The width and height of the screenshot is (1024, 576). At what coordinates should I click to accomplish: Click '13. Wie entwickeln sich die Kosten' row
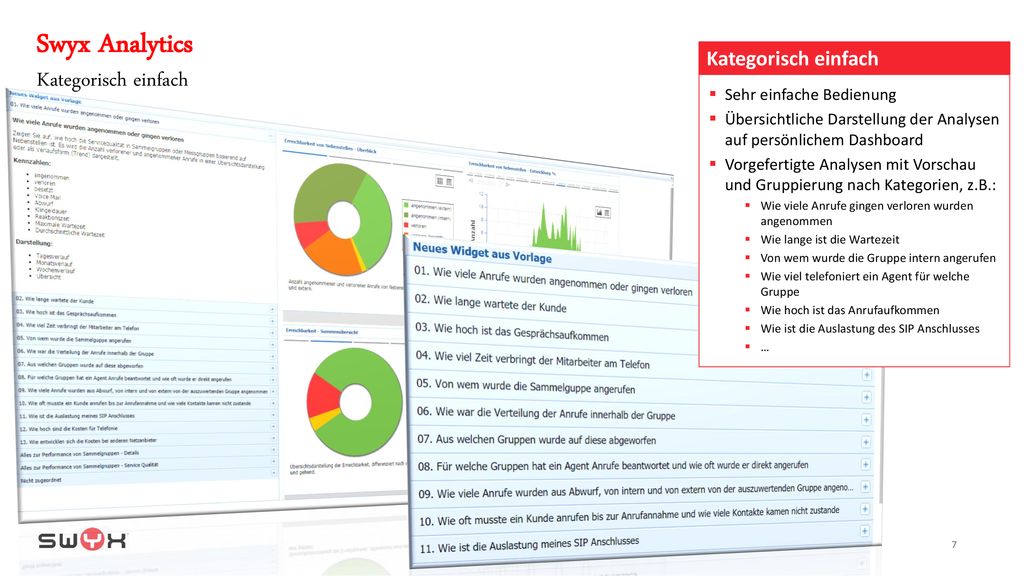(88, 441)
